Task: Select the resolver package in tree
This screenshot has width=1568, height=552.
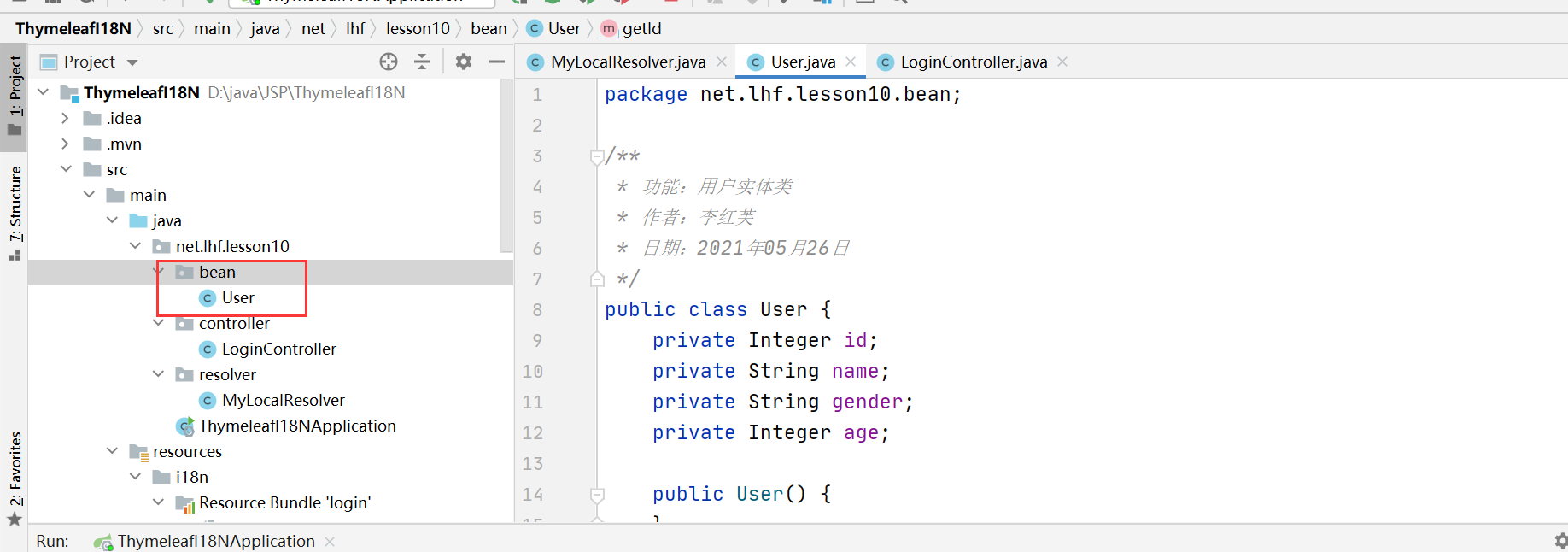Action: pyautogui.click(x=227, y=374)
